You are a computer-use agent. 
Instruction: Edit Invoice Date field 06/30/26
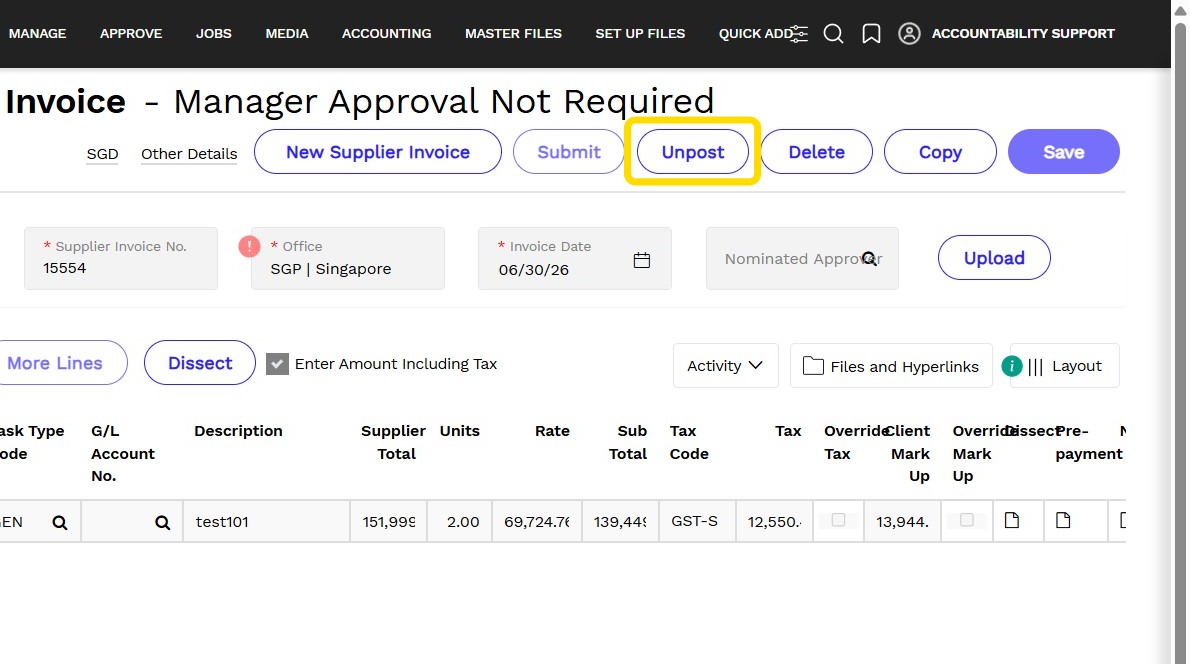pos(575,258)
